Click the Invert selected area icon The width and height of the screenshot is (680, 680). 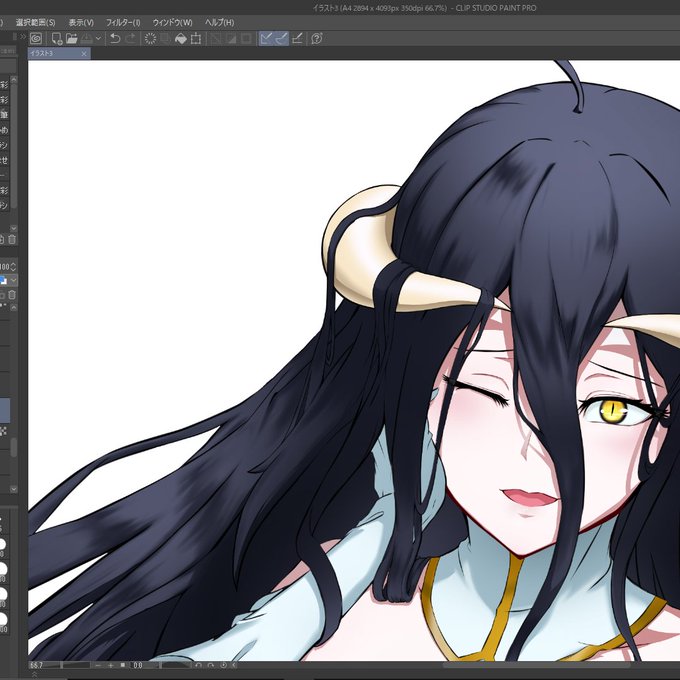point(231,39)
